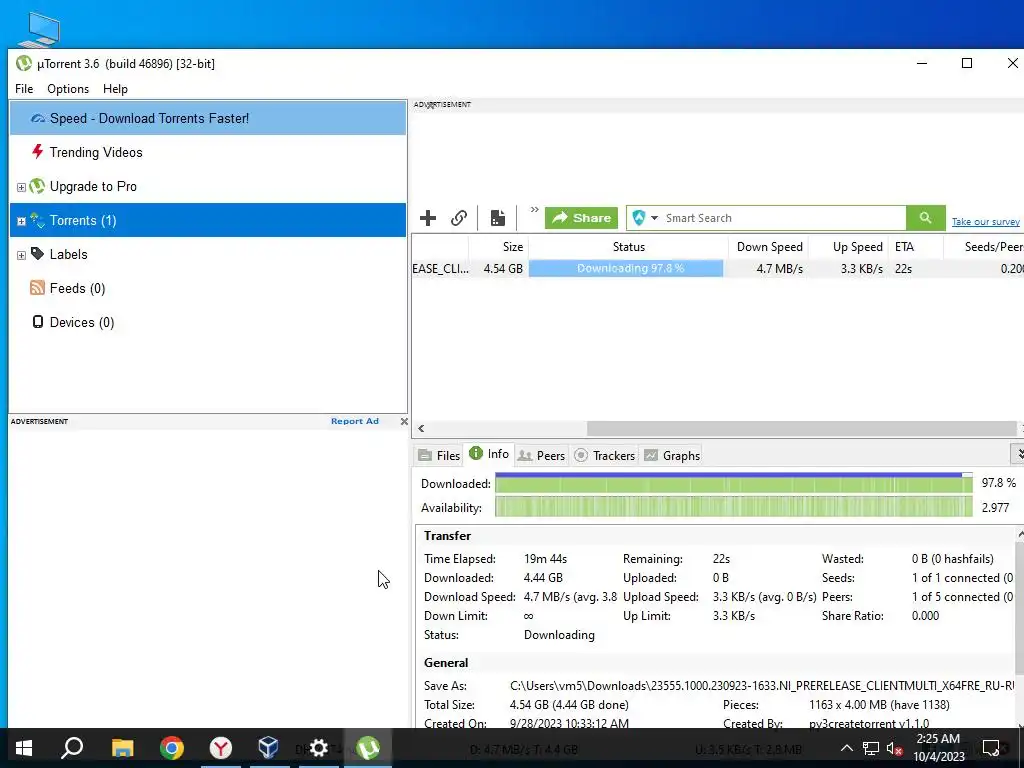The image size is (1024, 768).
Task: Close the sidebar advertisement panel
Action: tap(404, 421)
